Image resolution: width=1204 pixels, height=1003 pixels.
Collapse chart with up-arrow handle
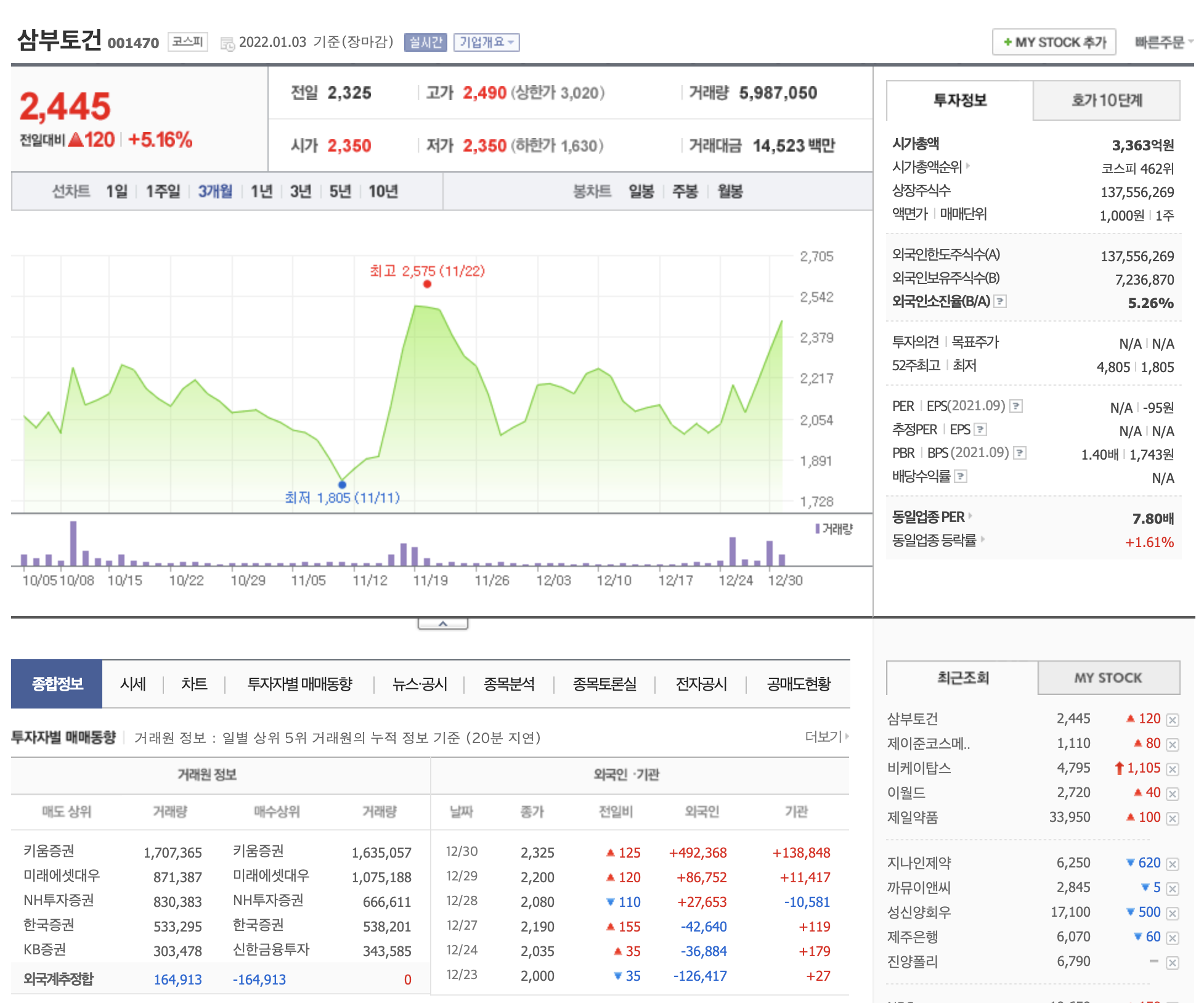tap(442, 624)
